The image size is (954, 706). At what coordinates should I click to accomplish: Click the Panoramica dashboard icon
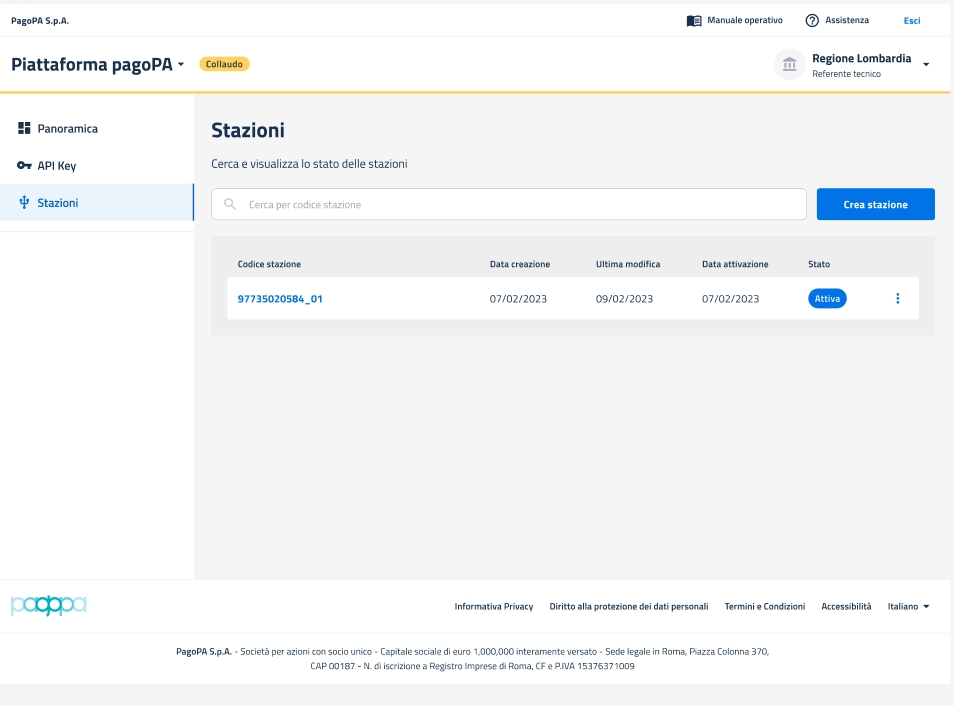[25, 129]
